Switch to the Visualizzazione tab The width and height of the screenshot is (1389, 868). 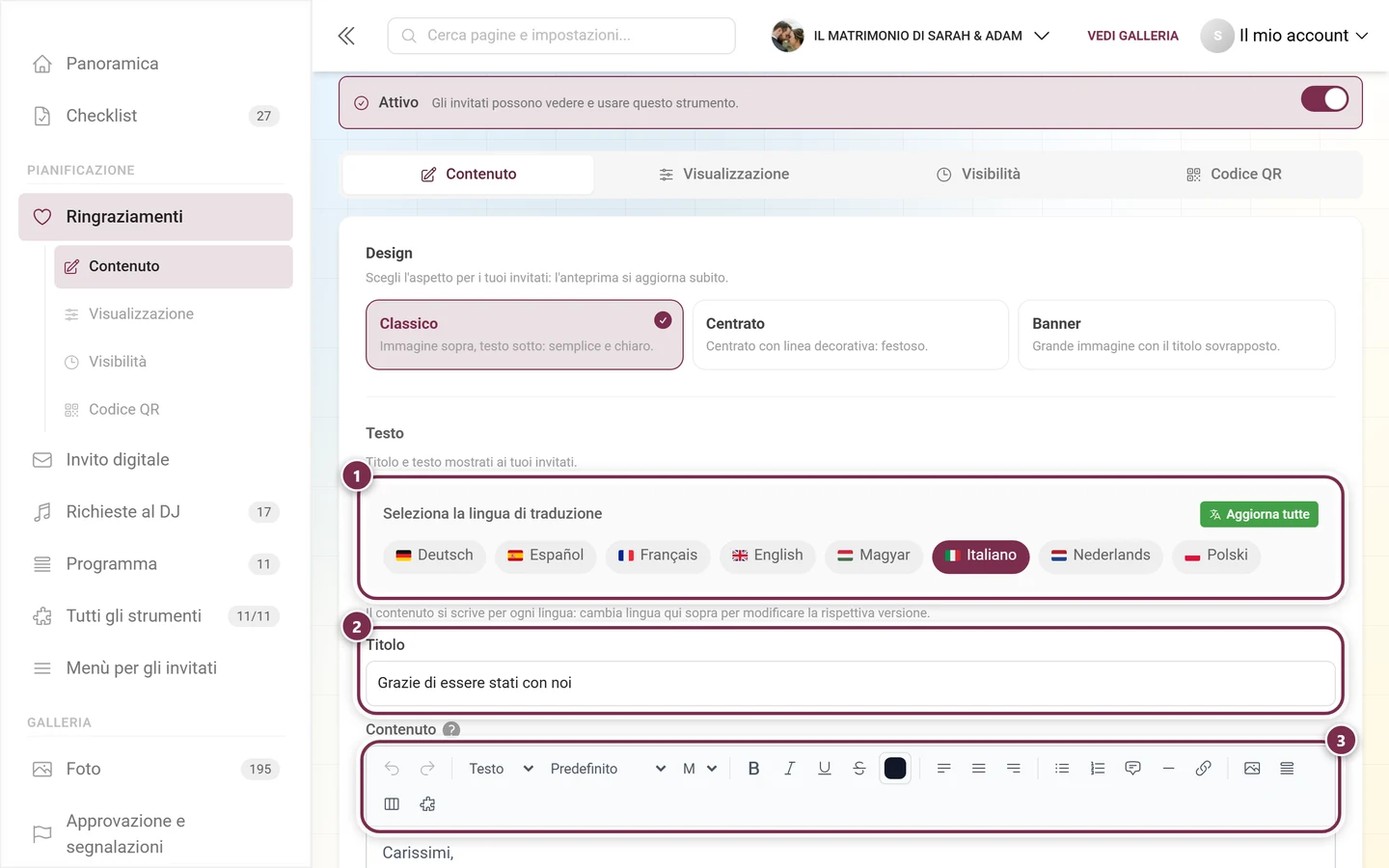[723, 175]
